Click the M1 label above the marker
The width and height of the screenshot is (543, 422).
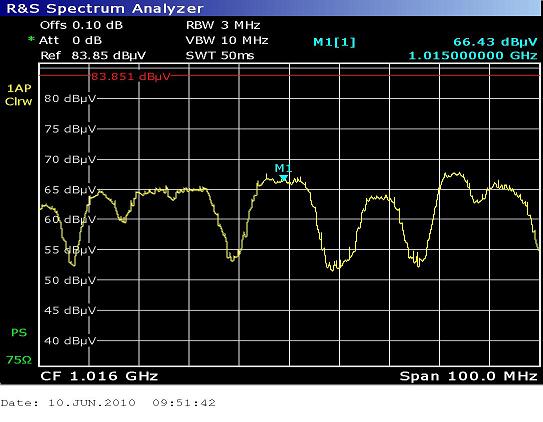click(283, 168)
